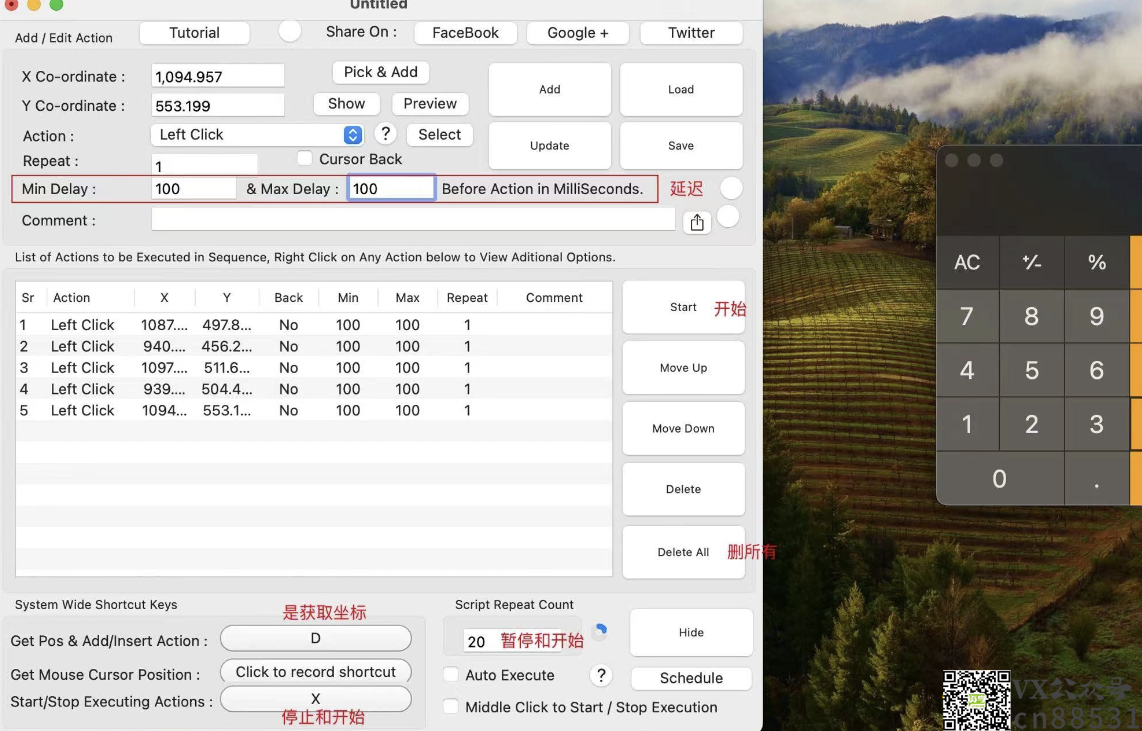This screenshot has width=1142, height=731.
Task: Click the Comment text field
Action: (x=413, y=219)
